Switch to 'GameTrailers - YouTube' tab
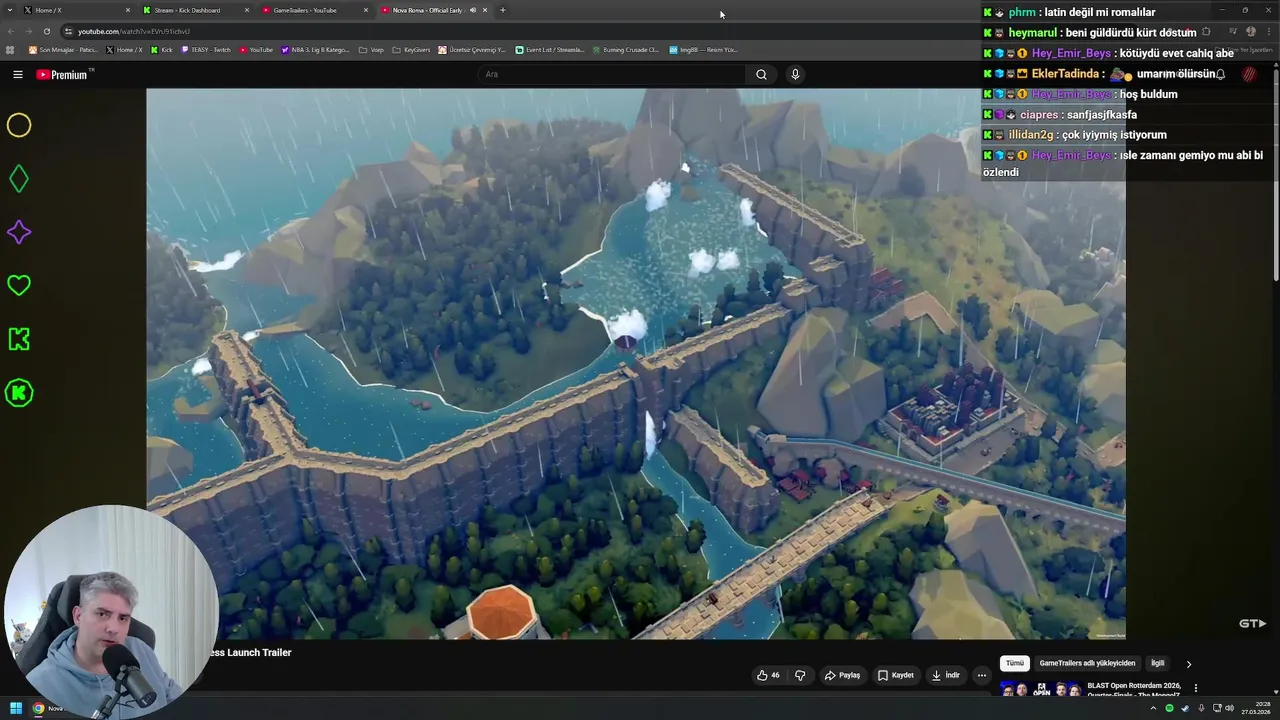Screen dimensions: 1280x720 (314, 10)
